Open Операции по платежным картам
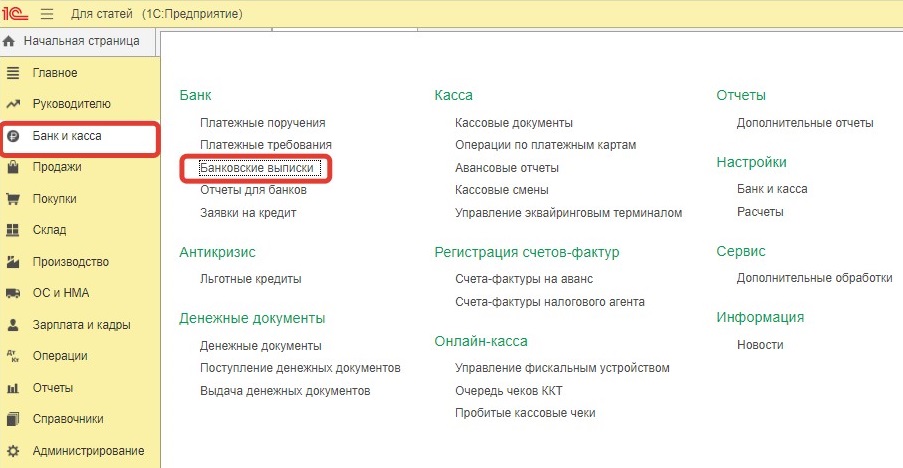This screenshot has width=903, height=468. coord(545,144)
